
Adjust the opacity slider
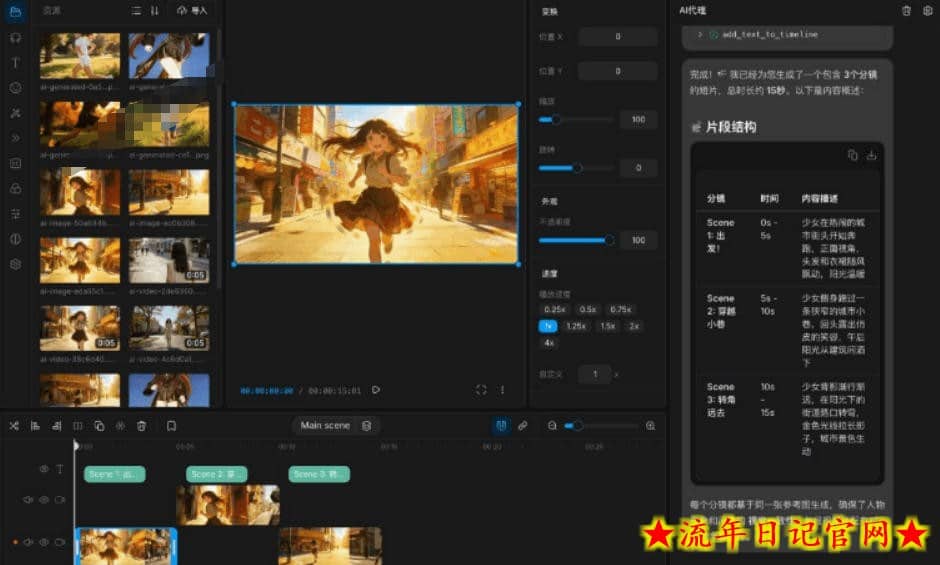pos(576,241)
